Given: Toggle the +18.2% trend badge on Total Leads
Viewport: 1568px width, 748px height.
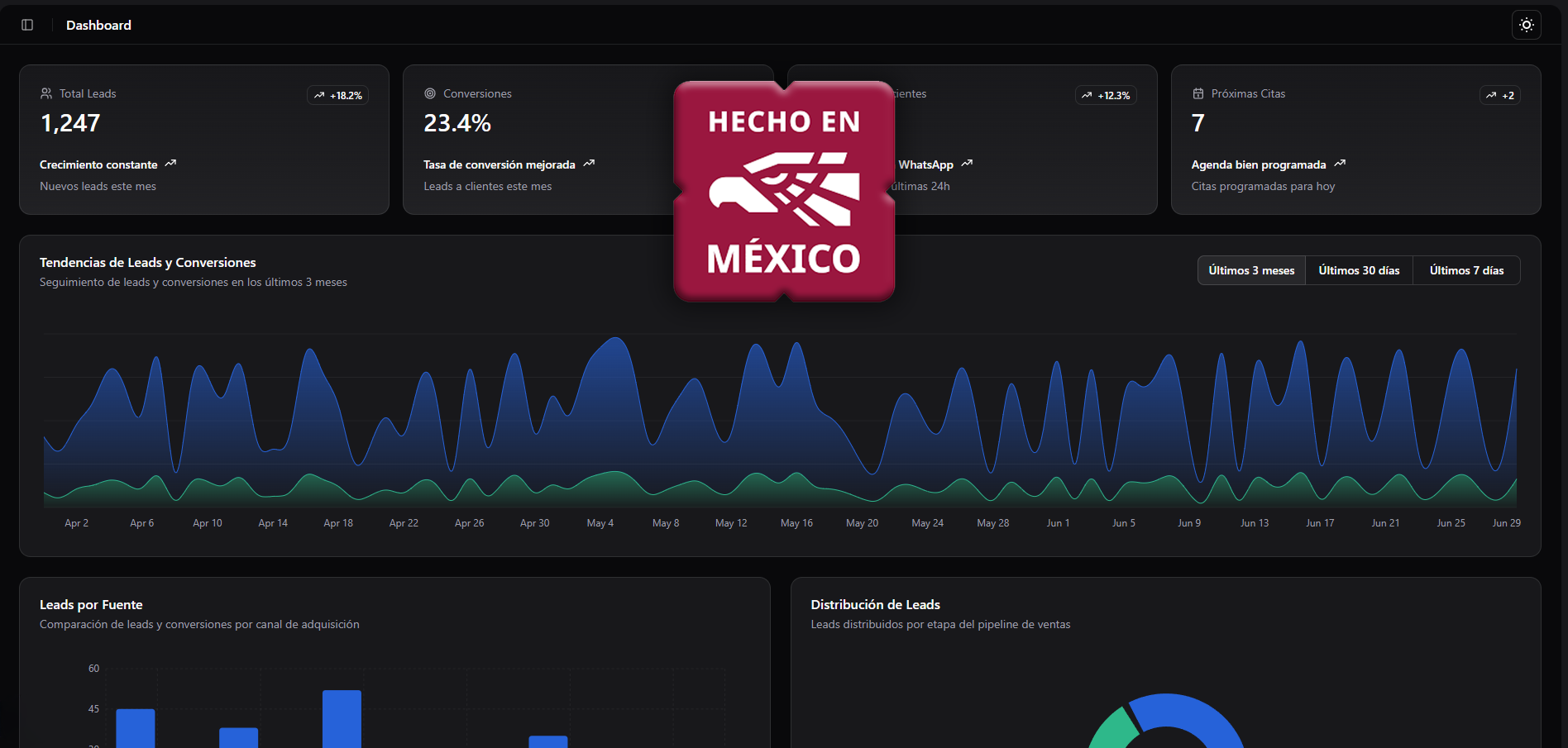Looking at the screenshot, I should pyautogui.click(x=337, y=95).
